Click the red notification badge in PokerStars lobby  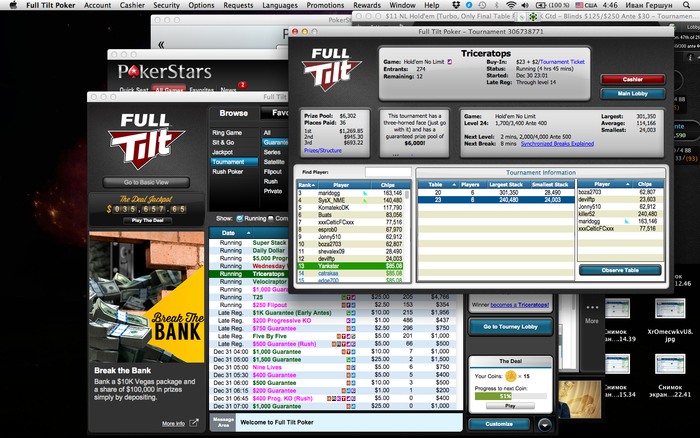(242, 85)
